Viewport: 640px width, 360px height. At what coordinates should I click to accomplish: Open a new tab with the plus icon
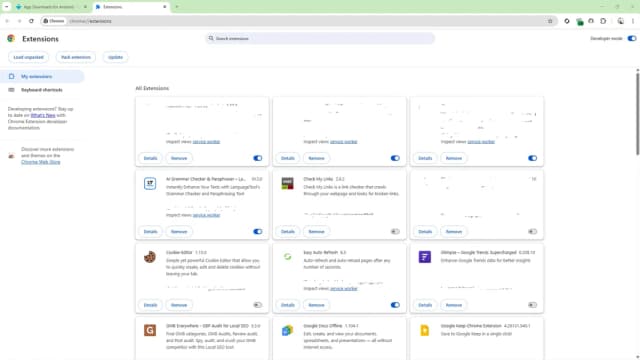point(177,7)
